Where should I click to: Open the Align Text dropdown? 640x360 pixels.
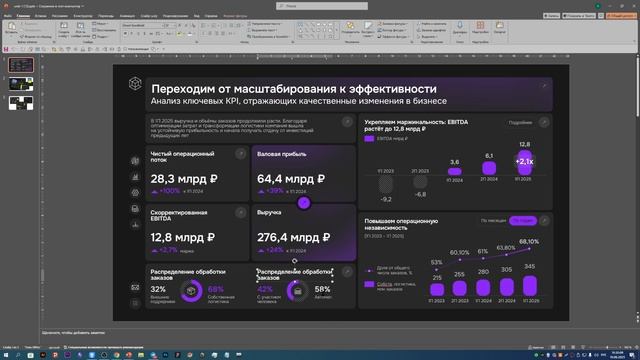pyautogui.click(x=262, y=30)
